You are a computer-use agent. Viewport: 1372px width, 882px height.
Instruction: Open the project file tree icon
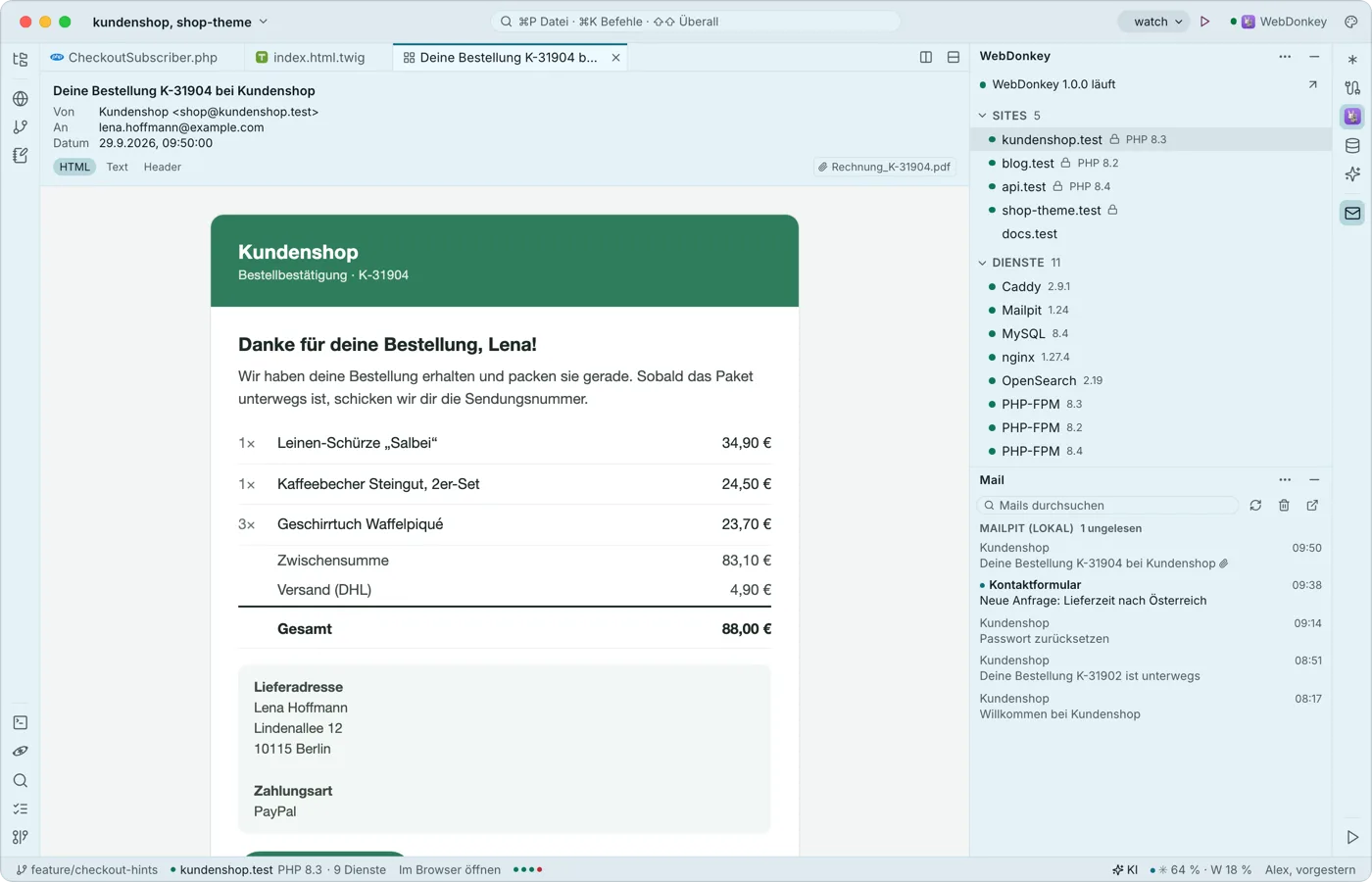[20, 60]
